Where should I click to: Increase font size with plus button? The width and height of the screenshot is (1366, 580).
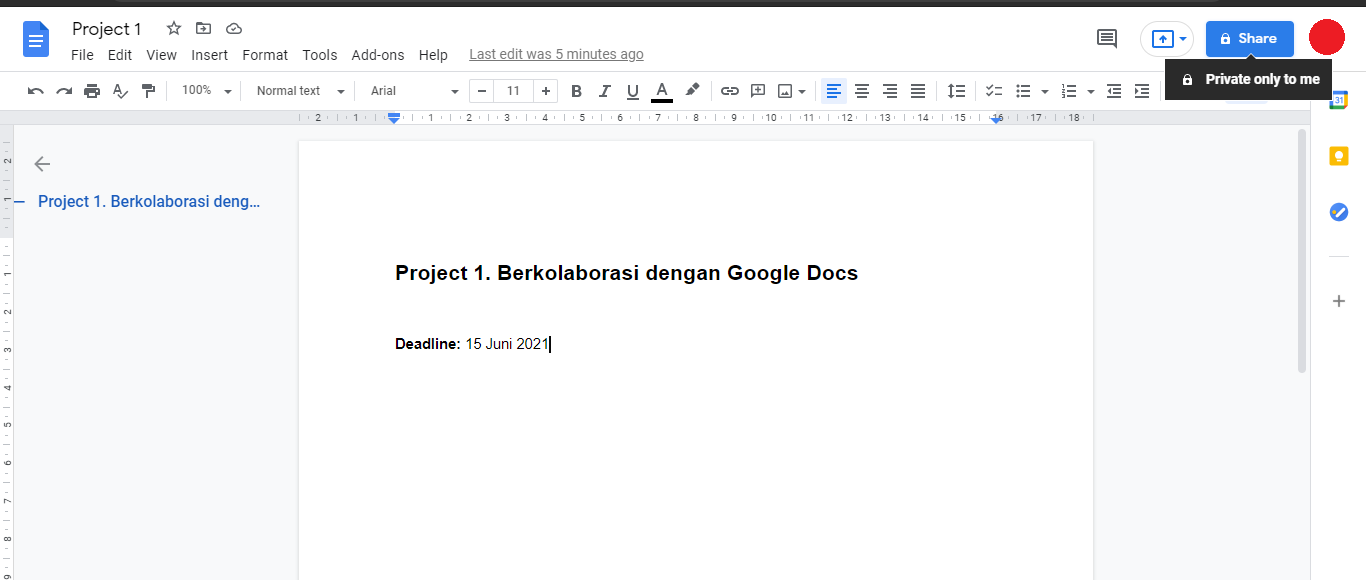pyautogui.click(x=546, y=91)
